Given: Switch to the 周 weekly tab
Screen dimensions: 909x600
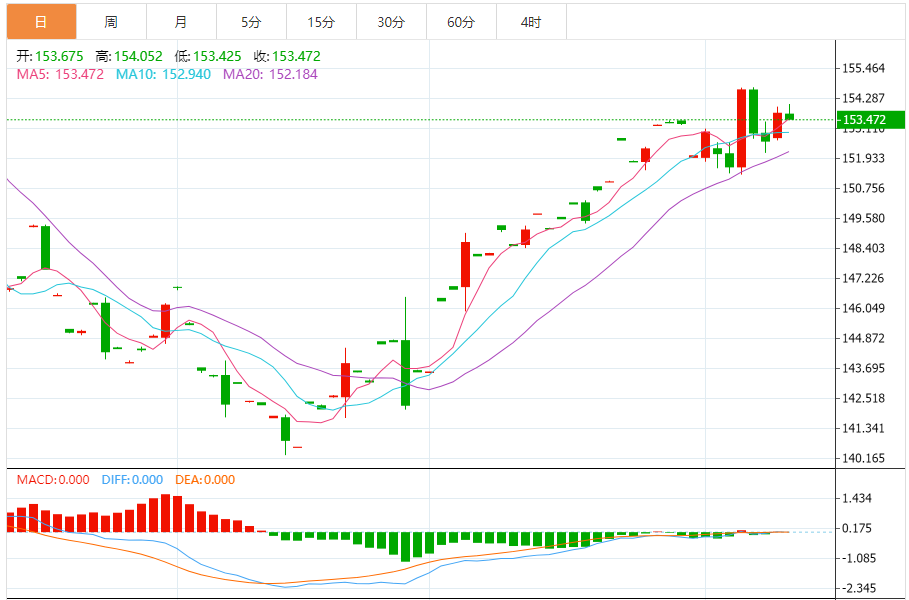Looking at the screenshot, I should click(110, 21).
